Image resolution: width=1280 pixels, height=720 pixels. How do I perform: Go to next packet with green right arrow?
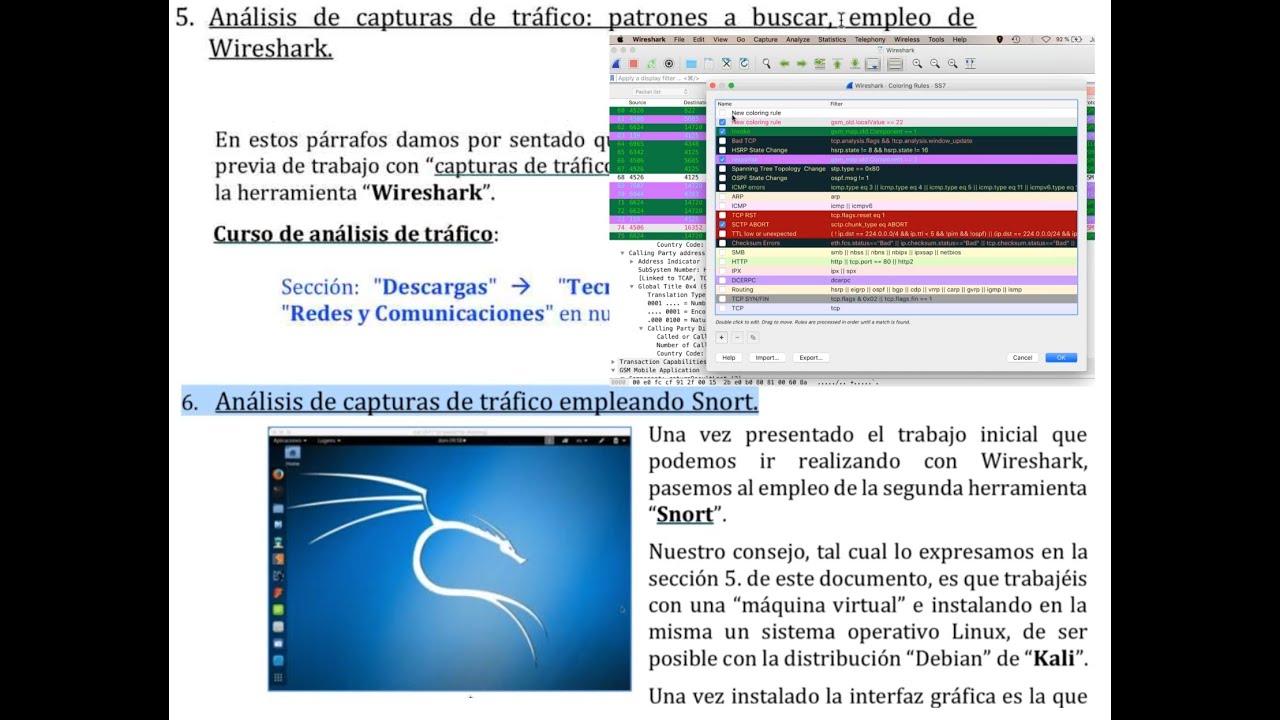coord(801,64)
